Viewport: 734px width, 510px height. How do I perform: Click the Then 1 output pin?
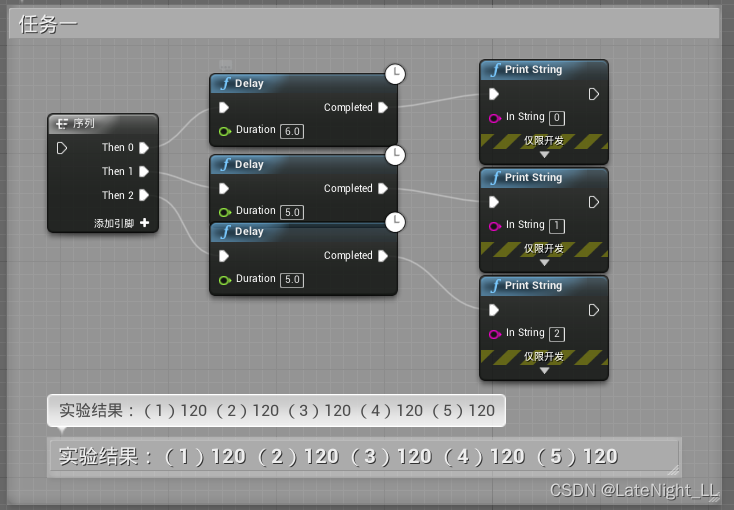click(144, 171)
